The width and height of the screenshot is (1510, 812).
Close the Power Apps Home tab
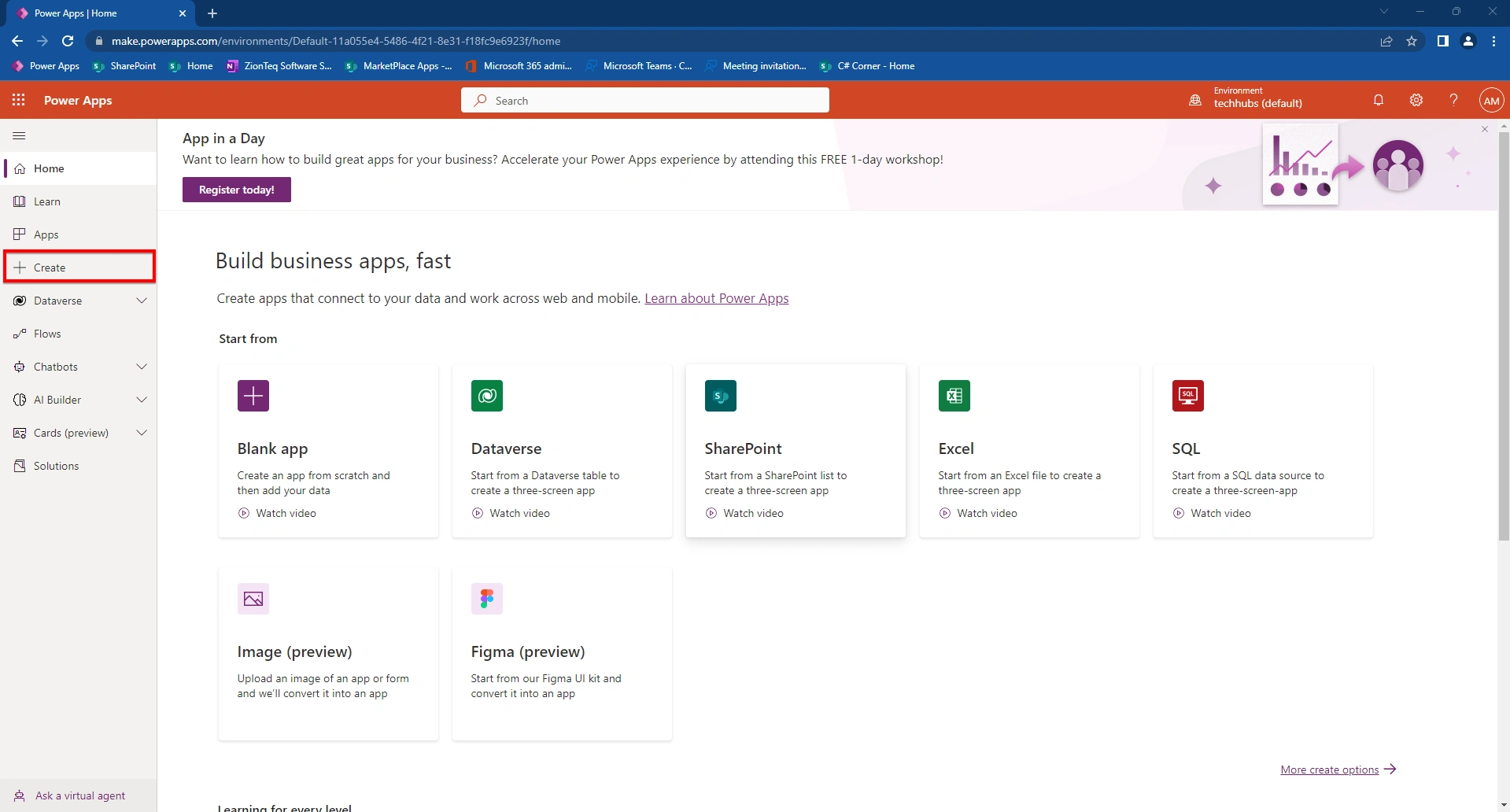183,13
